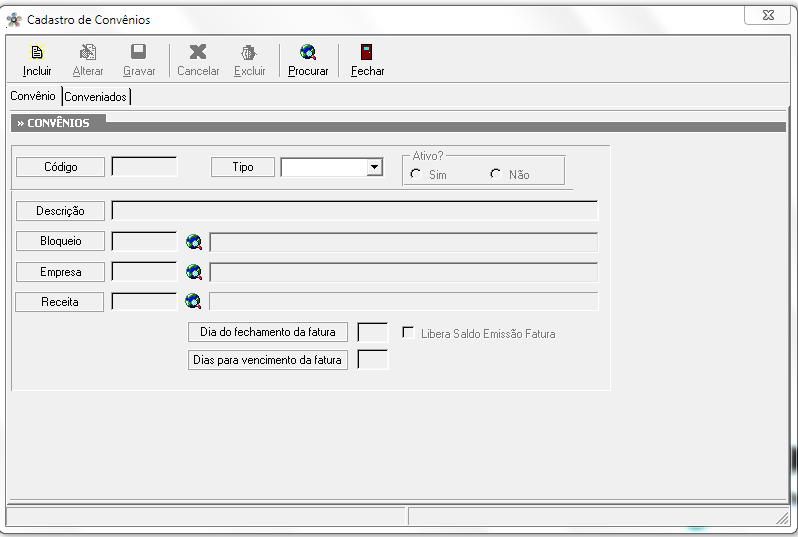Click the Cancelar X icon
The height and width of the screenshot is (537, 798).
pyautogui.click(x=198, y=52)
